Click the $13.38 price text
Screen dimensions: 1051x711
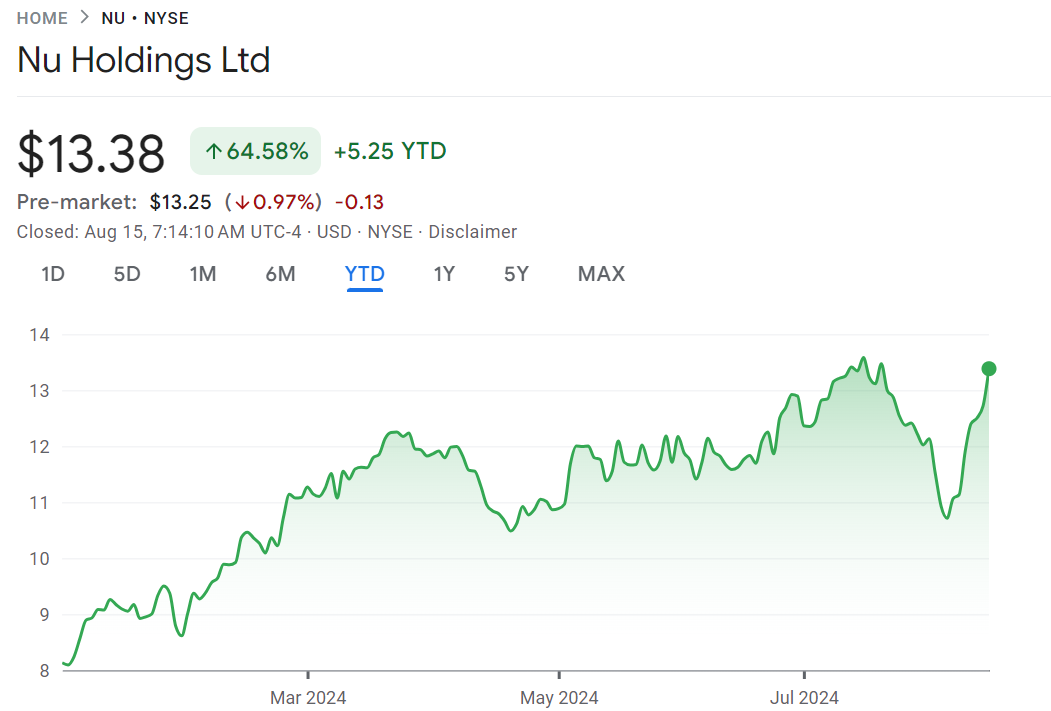(x=91, y=153)
